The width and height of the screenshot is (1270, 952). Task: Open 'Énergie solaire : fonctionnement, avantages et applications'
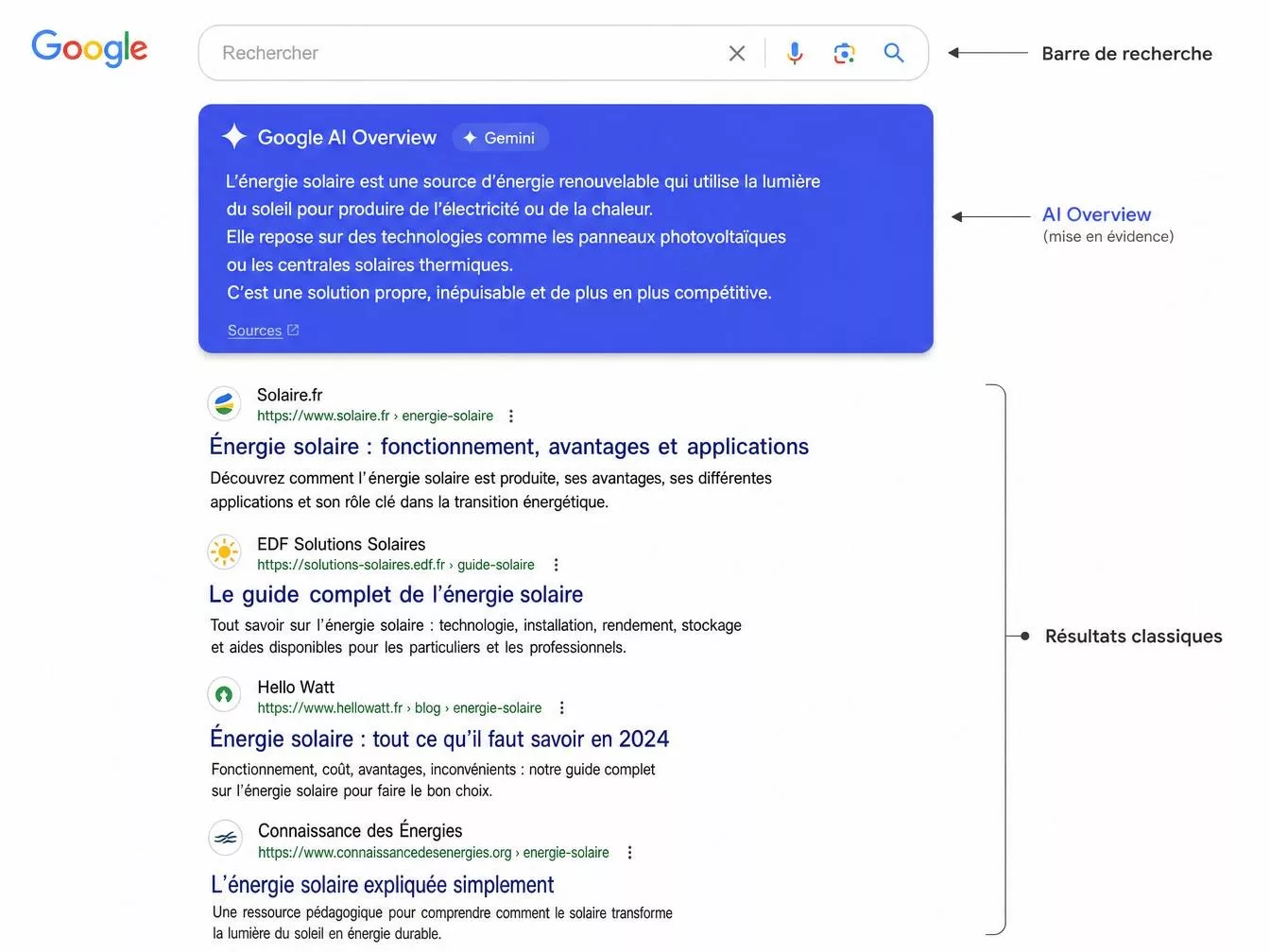pos(509,447)
